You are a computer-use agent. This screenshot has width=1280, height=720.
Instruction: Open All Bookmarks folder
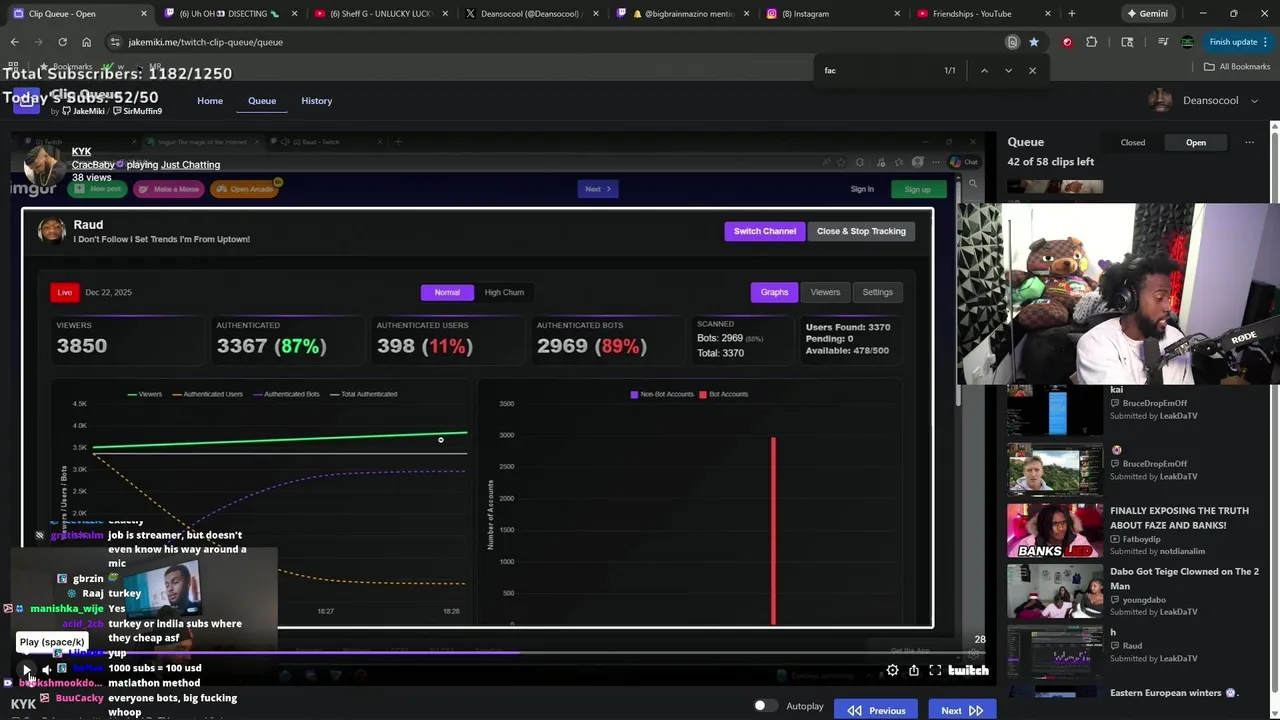pos(1237,66)
